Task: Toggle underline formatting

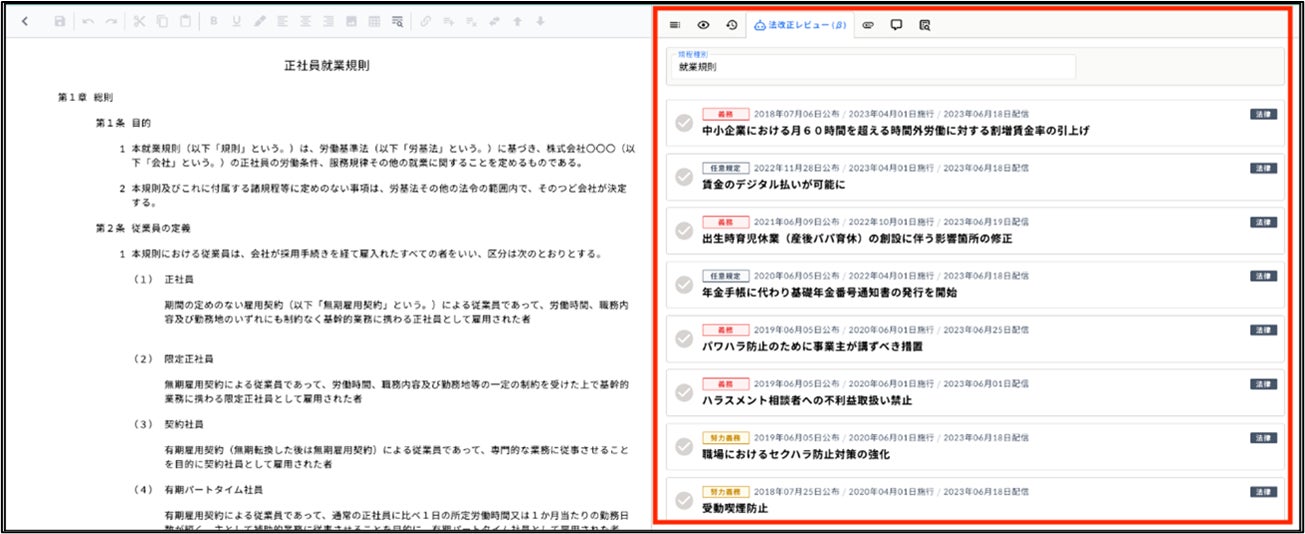Action: tap(237, 21)
